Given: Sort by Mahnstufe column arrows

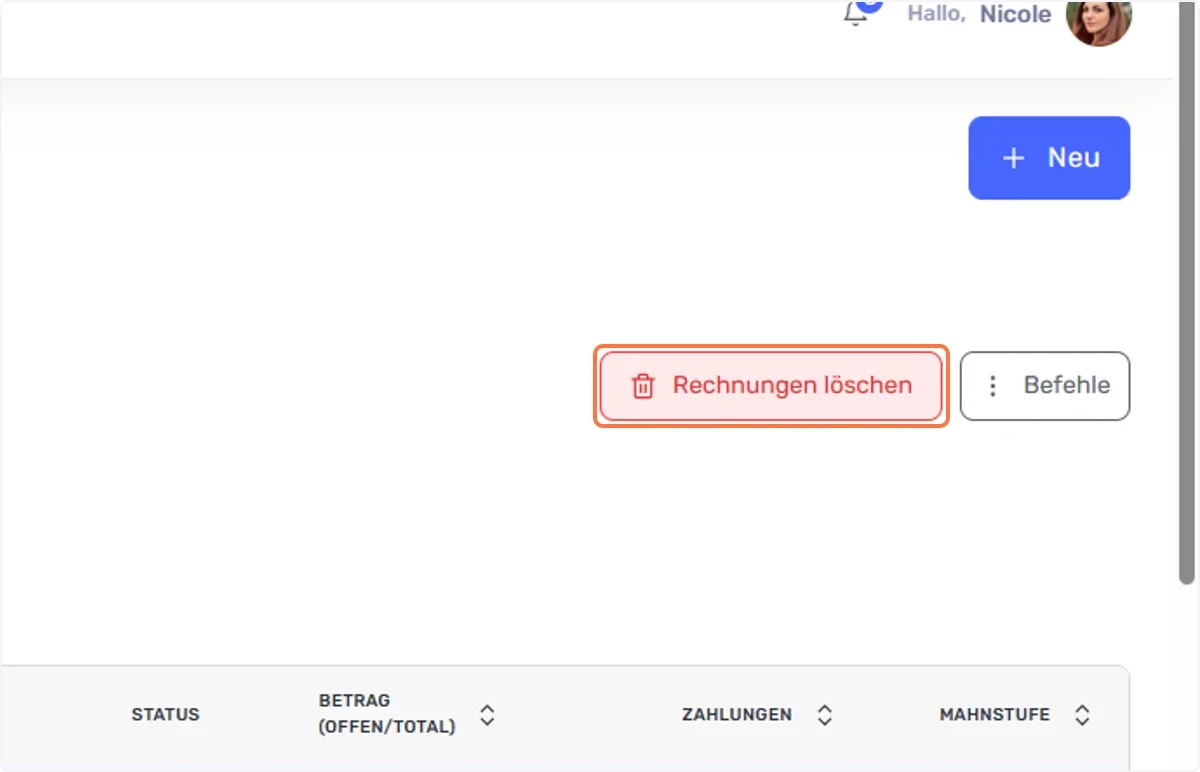Looking at the screenshot, I should pyautogui.click(x=1082, y=715).
